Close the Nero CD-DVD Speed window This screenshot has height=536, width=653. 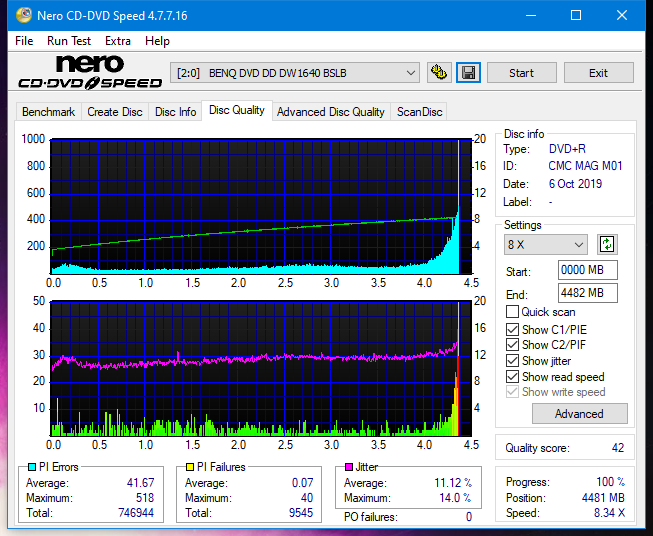click(x=622, y=15)
